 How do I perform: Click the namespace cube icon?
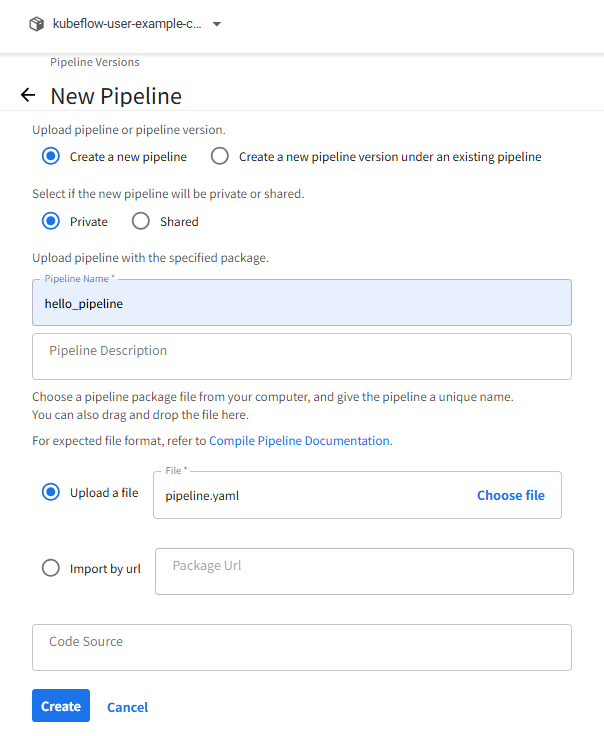click(x=37, y=24)
